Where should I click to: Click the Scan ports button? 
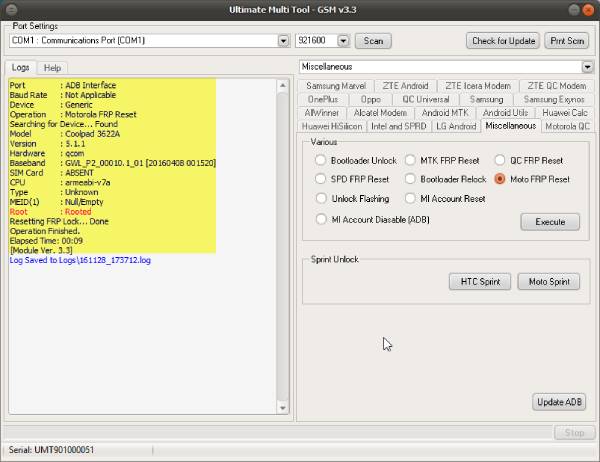click(x=373, y=41)
